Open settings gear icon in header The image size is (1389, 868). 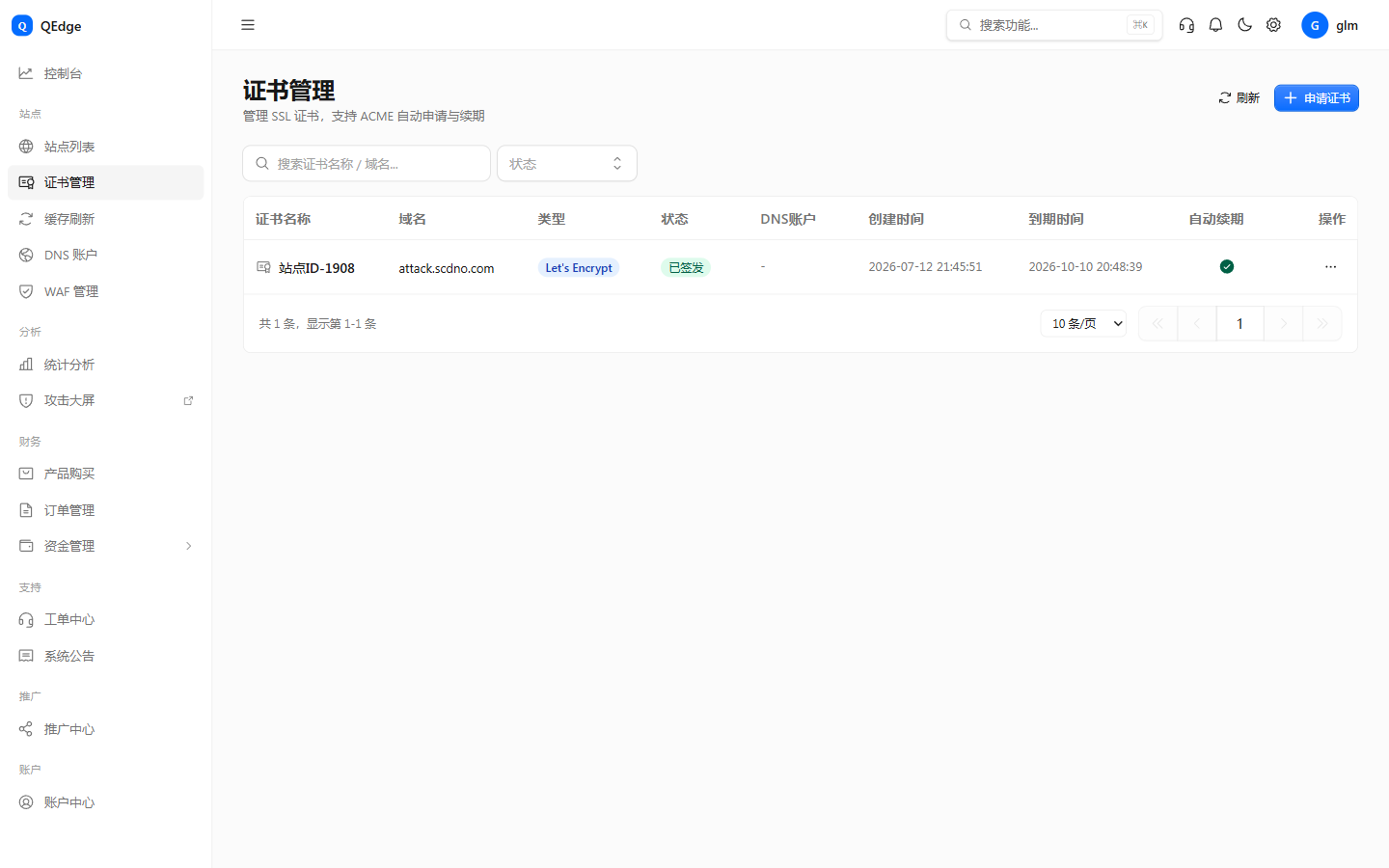(x=1273, y=25)
